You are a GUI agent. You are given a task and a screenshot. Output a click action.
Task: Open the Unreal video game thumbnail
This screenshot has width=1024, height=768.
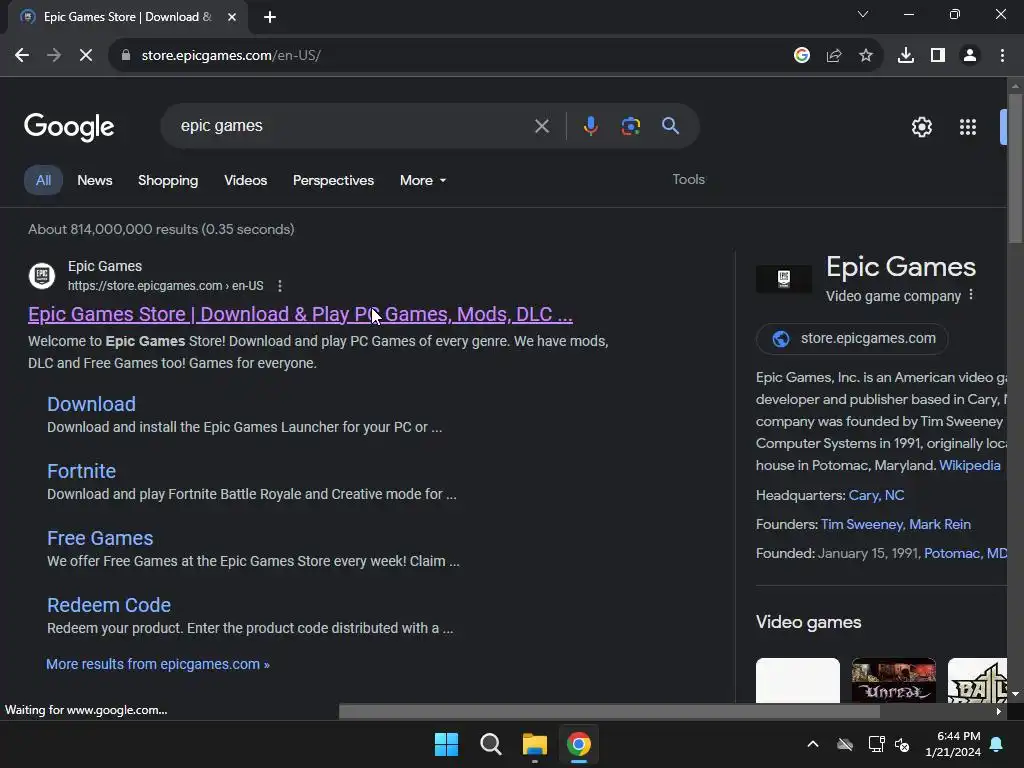click(893, 680)
